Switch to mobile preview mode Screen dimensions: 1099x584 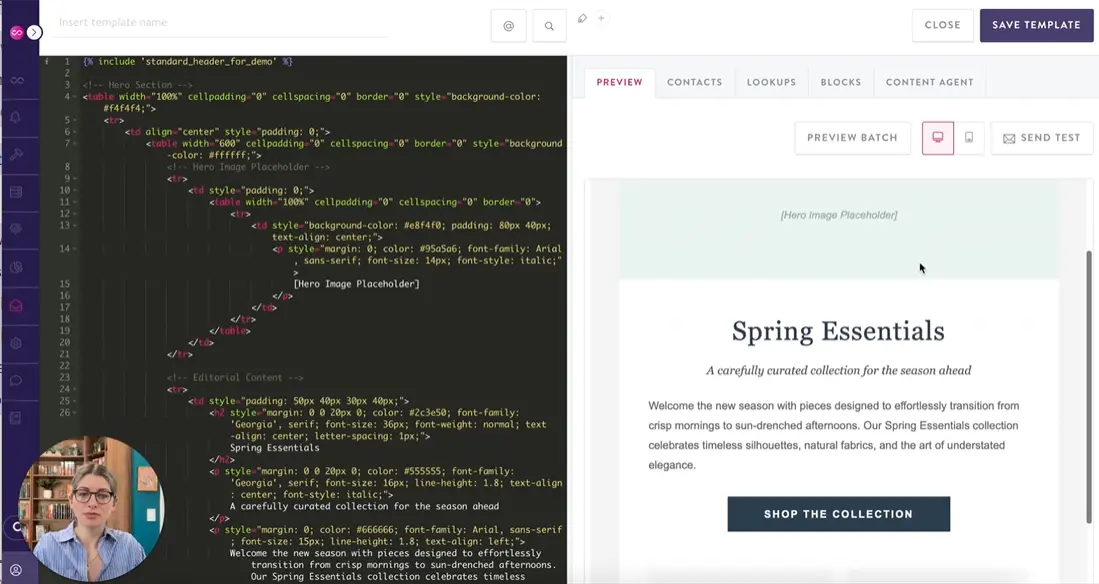tap(969, 138)
